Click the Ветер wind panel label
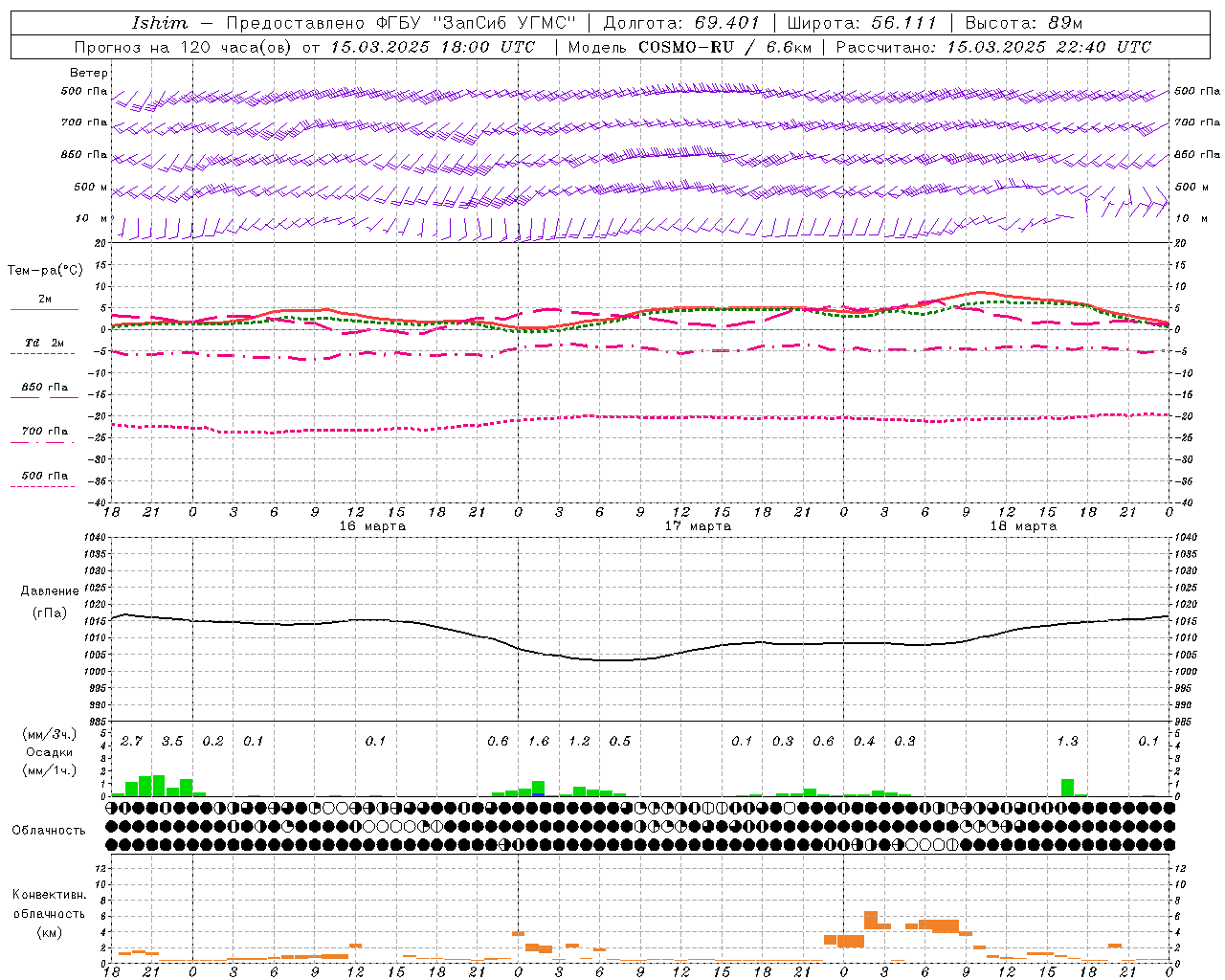 (89, 73)
